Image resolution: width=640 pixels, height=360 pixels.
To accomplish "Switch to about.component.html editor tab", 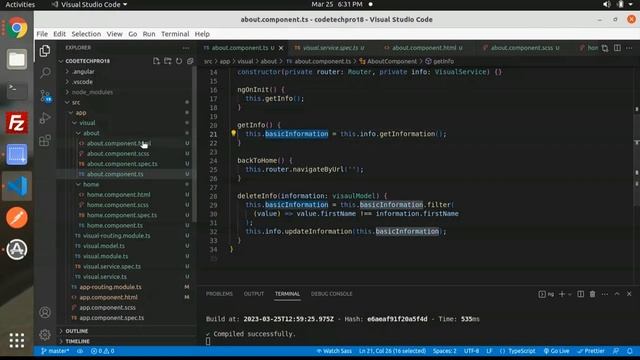I will 423,48.
